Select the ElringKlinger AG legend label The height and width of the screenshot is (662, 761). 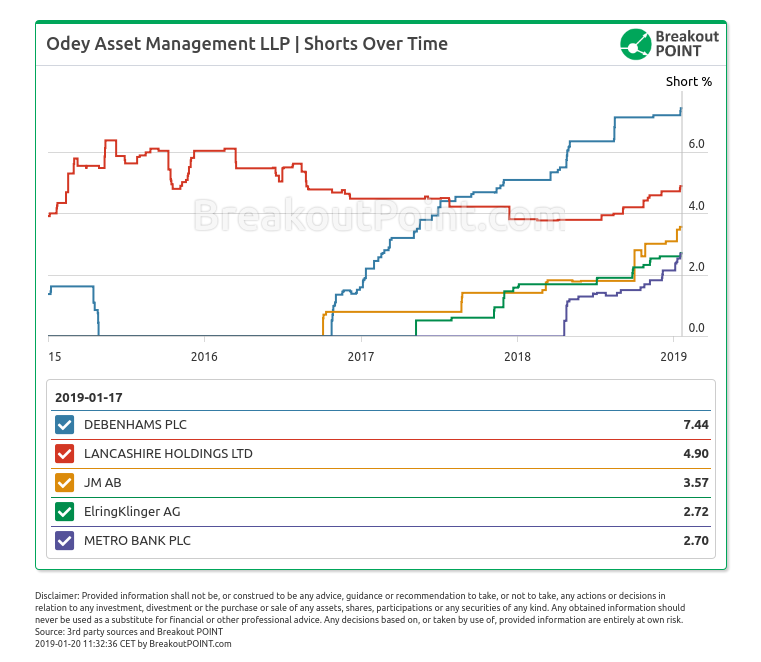coord(132,512)
